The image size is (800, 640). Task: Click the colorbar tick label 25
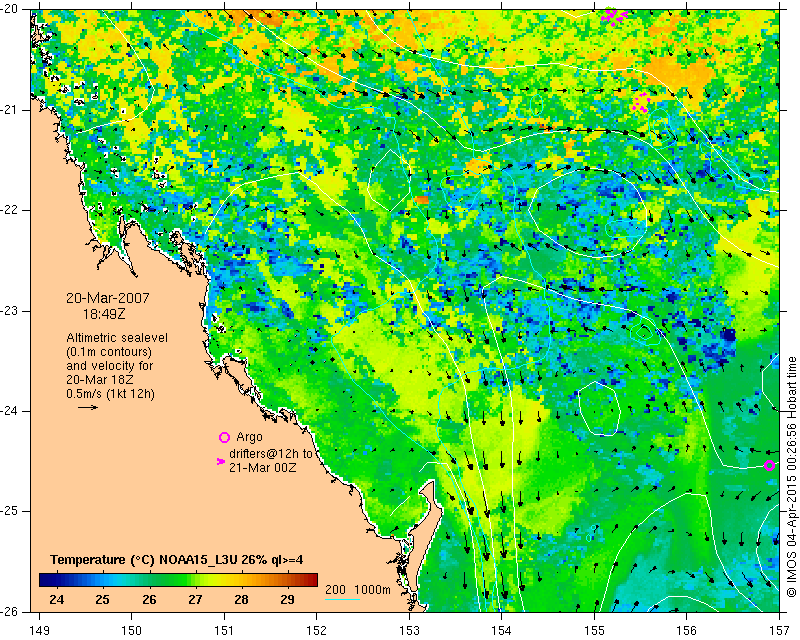[103, 600]
